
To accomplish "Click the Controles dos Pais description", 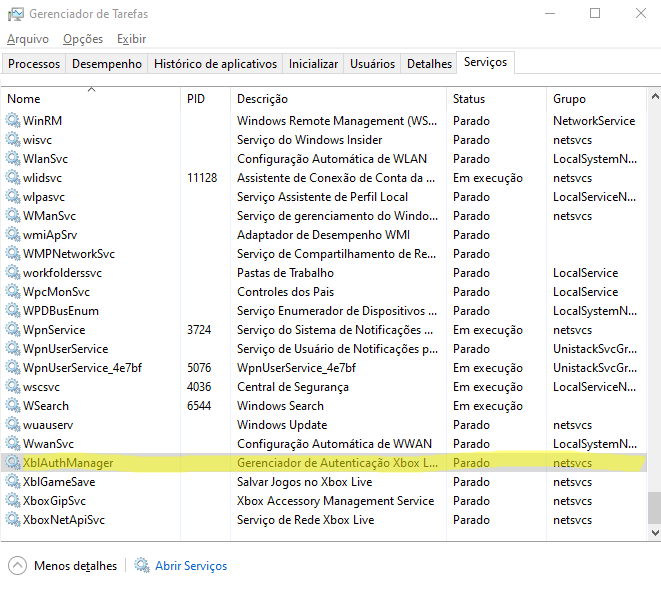I will [285, 292].
